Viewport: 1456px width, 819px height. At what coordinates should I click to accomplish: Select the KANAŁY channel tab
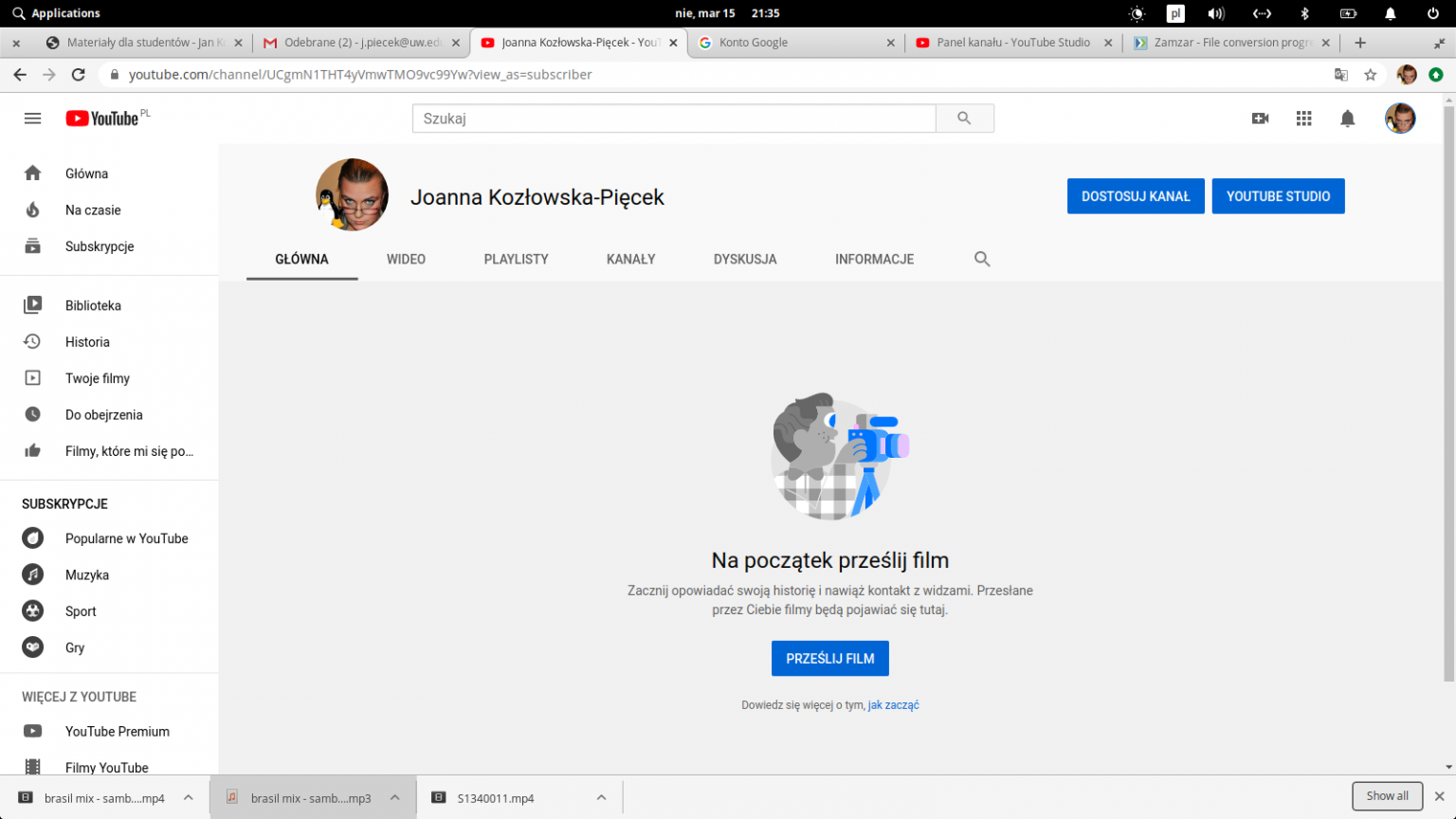(631, 259)
